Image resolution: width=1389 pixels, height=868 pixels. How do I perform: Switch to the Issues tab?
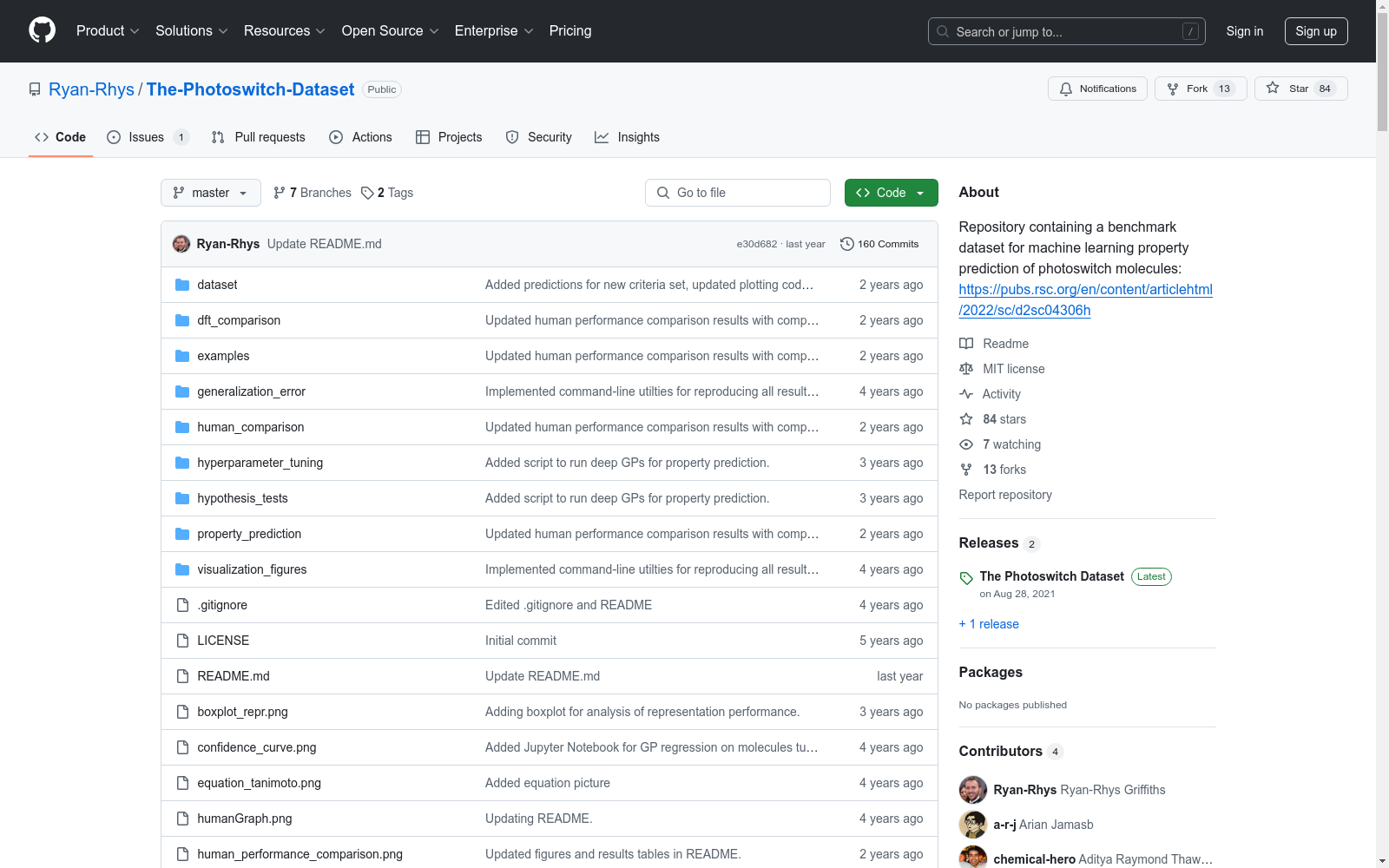148,137
